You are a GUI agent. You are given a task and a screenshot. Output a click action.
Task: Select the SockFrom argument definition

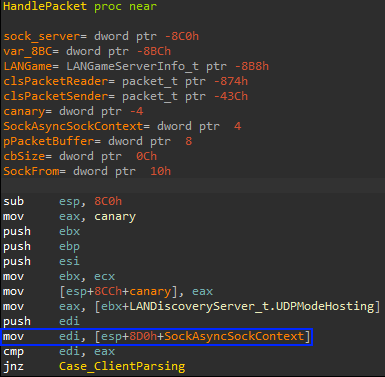87,171
